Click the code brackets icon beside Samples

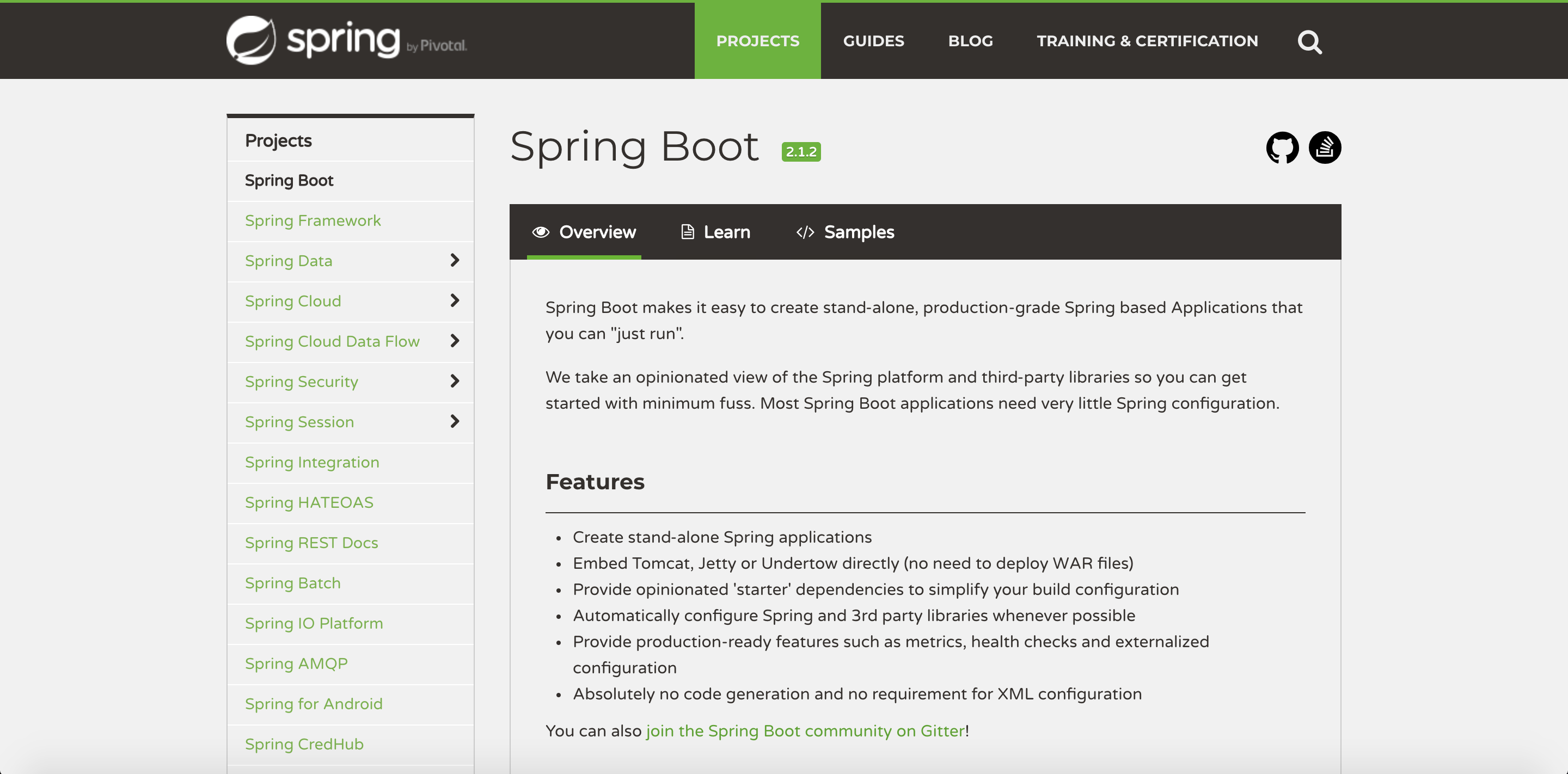click(x=805, y=232)
